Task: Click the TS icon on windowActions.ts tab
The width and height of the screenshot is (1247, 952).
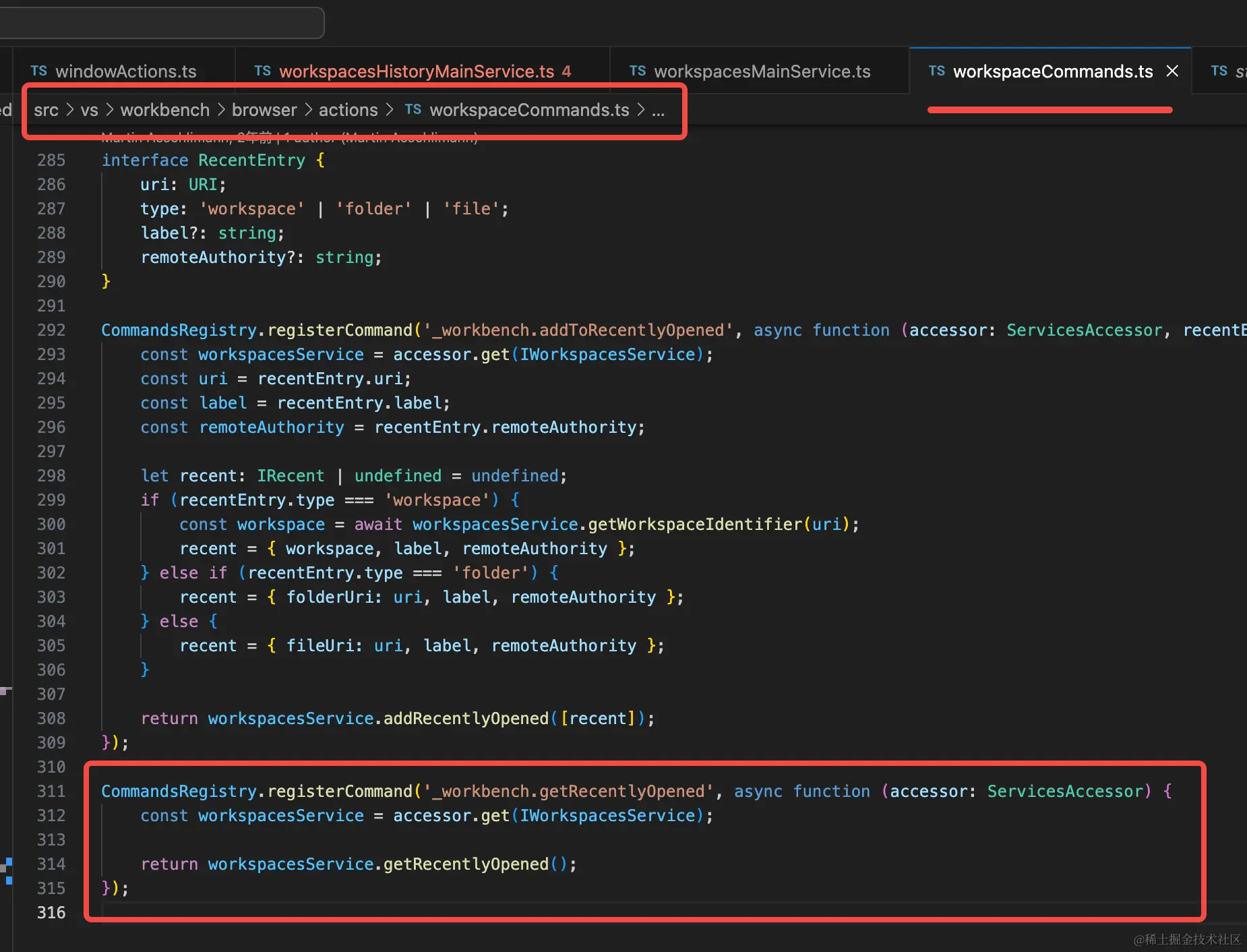Action: 38,71
